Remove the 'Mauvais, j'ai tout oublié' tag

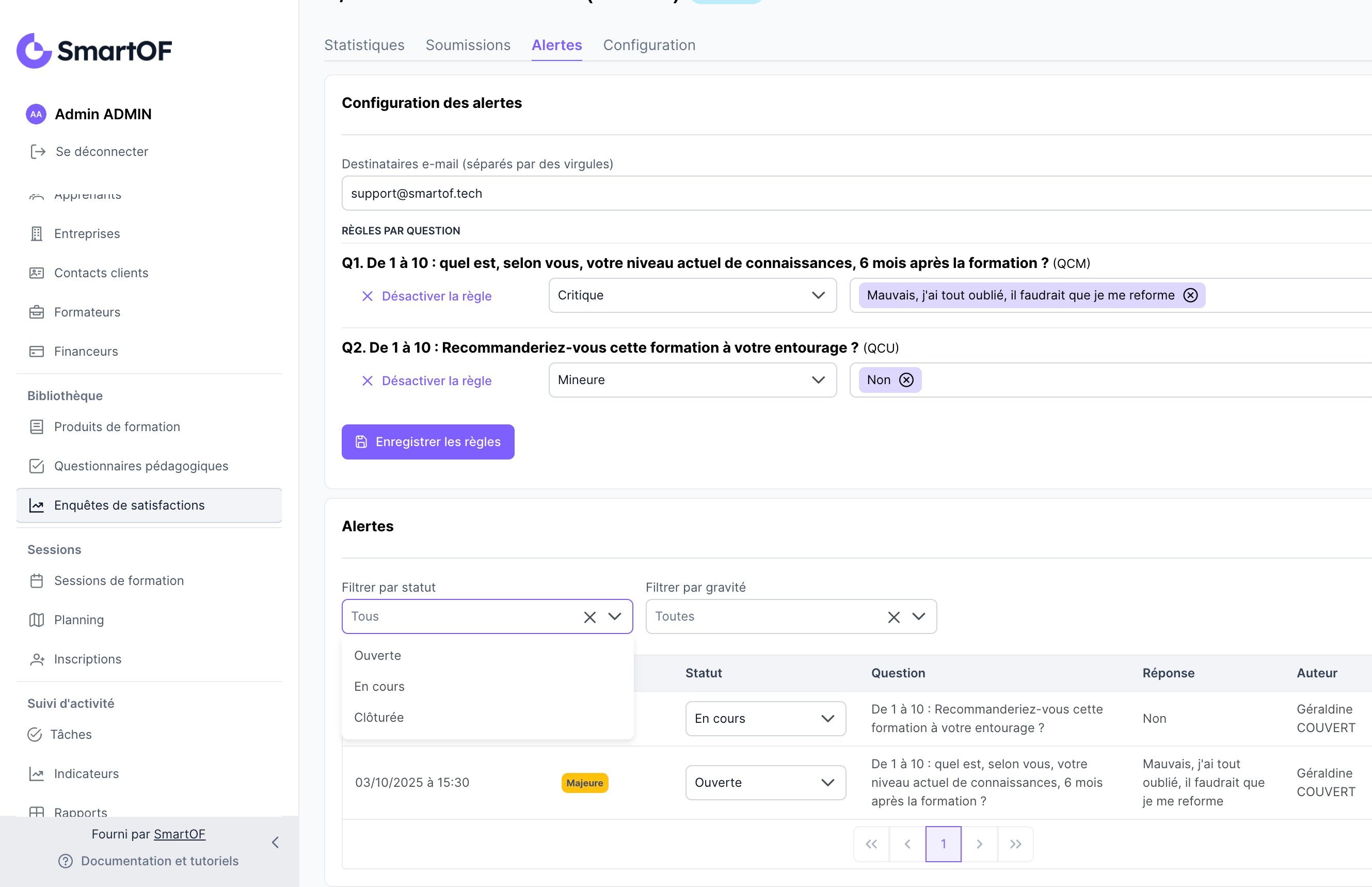tap(1190, 295)
